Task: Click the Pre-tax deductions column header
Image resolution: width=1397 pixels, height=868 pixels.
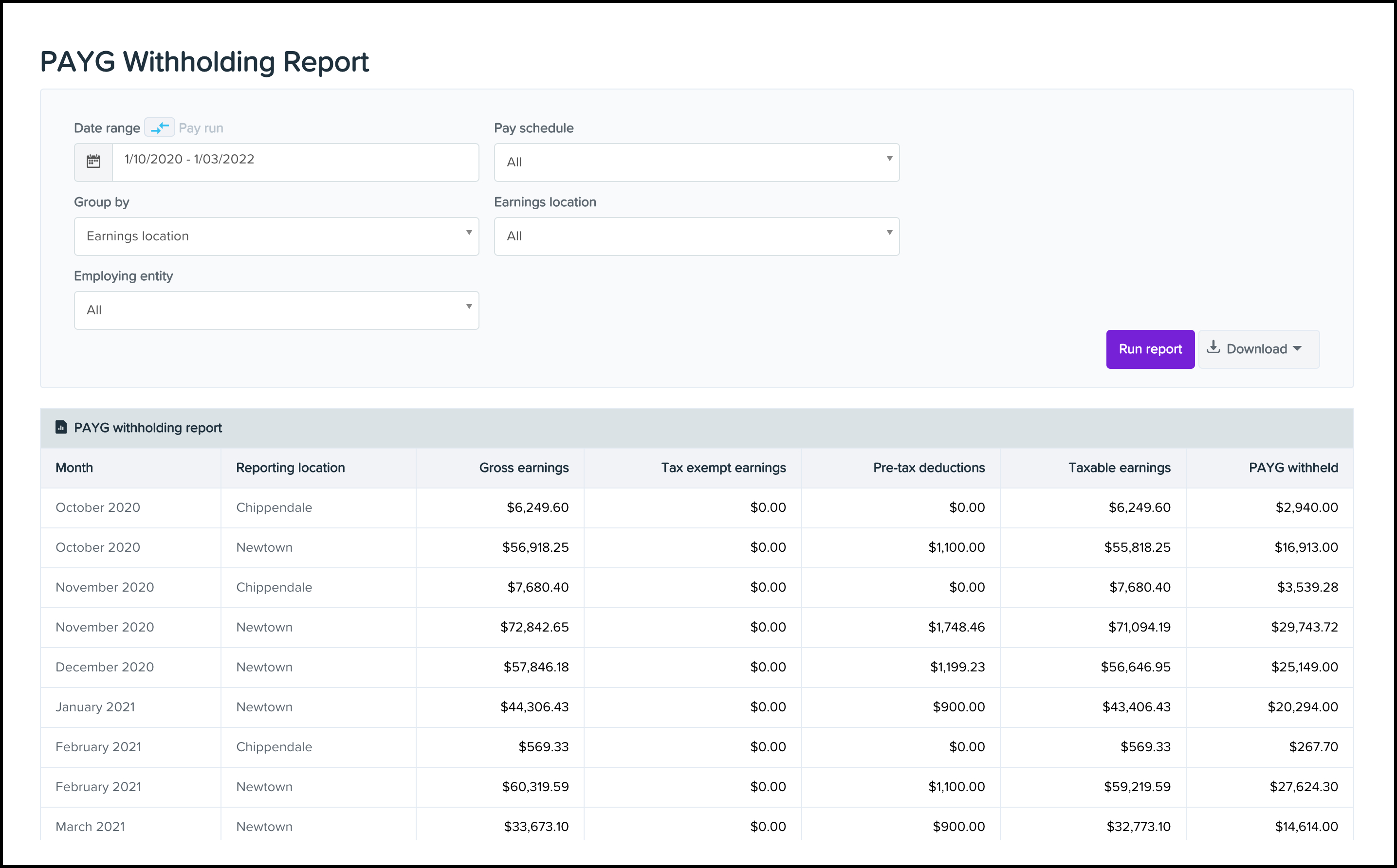Action: point(928,468)
